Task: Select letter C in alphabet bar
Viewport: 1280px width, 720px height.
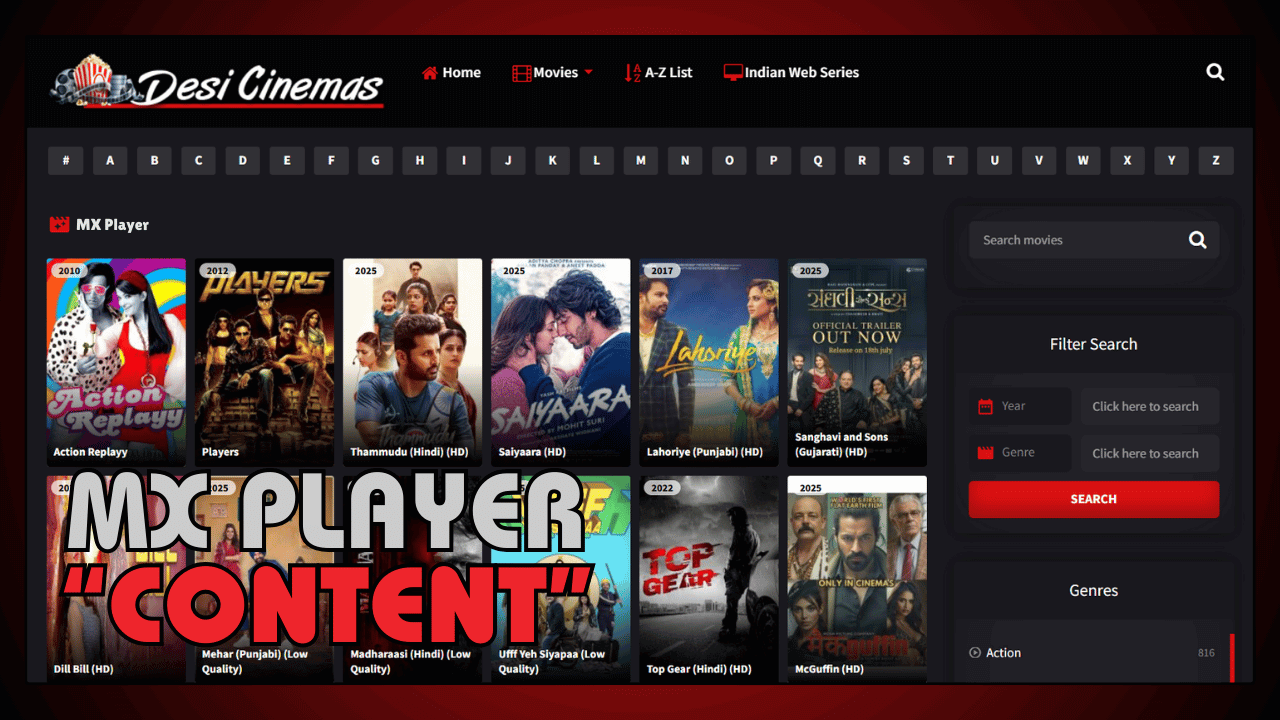Action: pyautogui.click(x=198, y=161)
